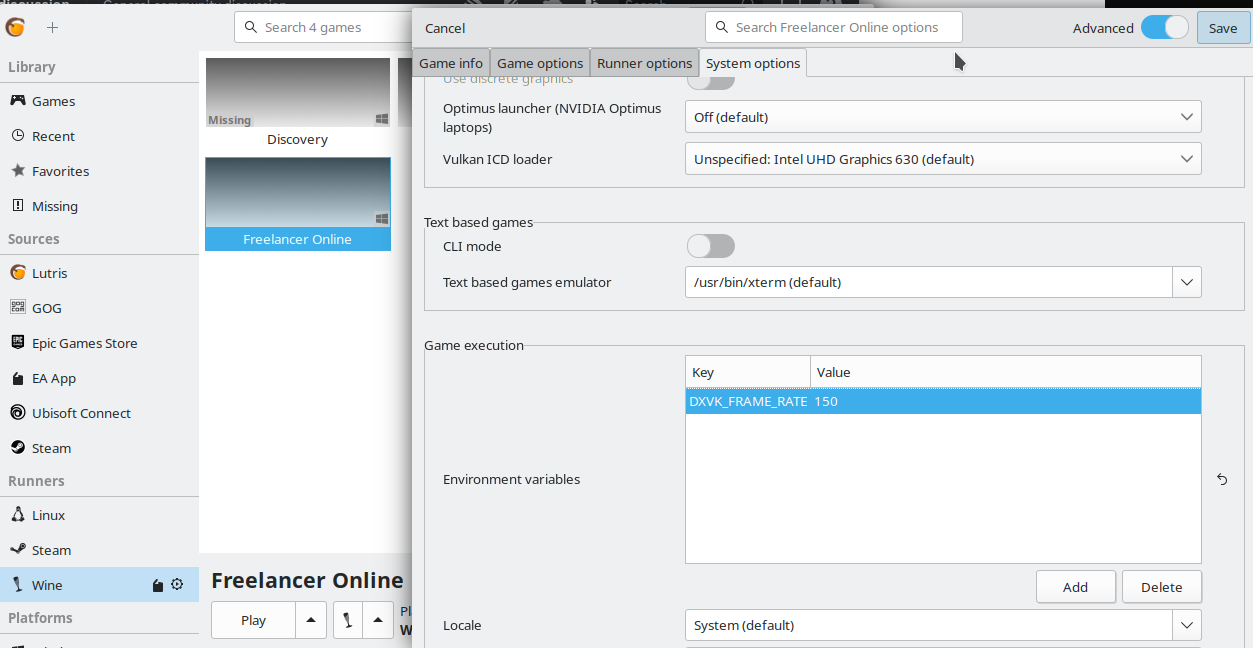Open the Games library via its gamepad icon
Viewport: 1253px width, 648px height.
pos(18,101)
